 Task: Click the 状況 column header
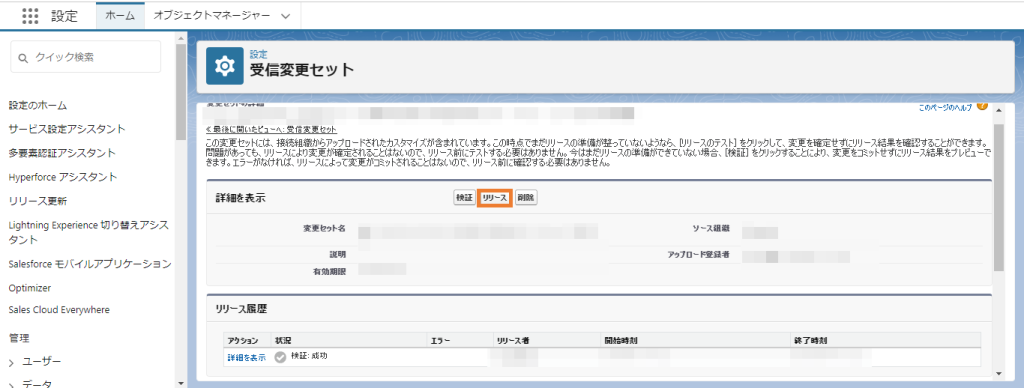[x=282, y=341]
